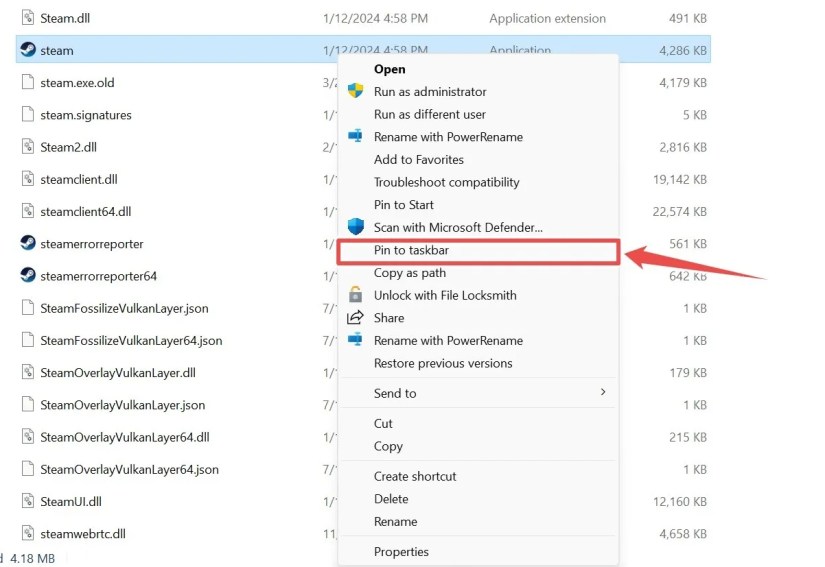Click the Steam icon of steamerrorreporter

28,243
